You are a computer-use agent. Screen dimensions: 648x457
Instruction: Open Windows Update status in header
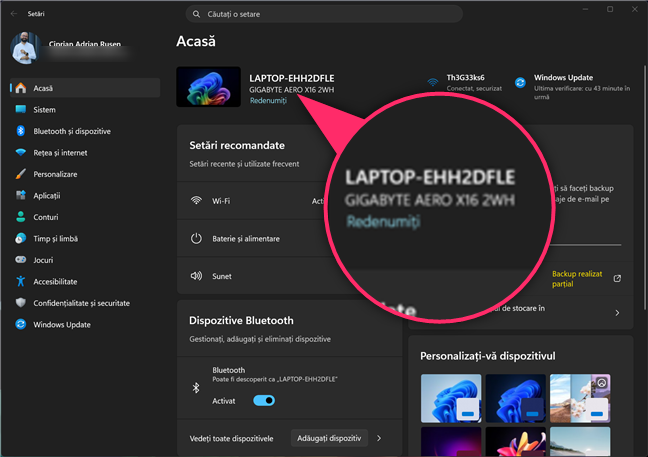(x=573, y=87)
